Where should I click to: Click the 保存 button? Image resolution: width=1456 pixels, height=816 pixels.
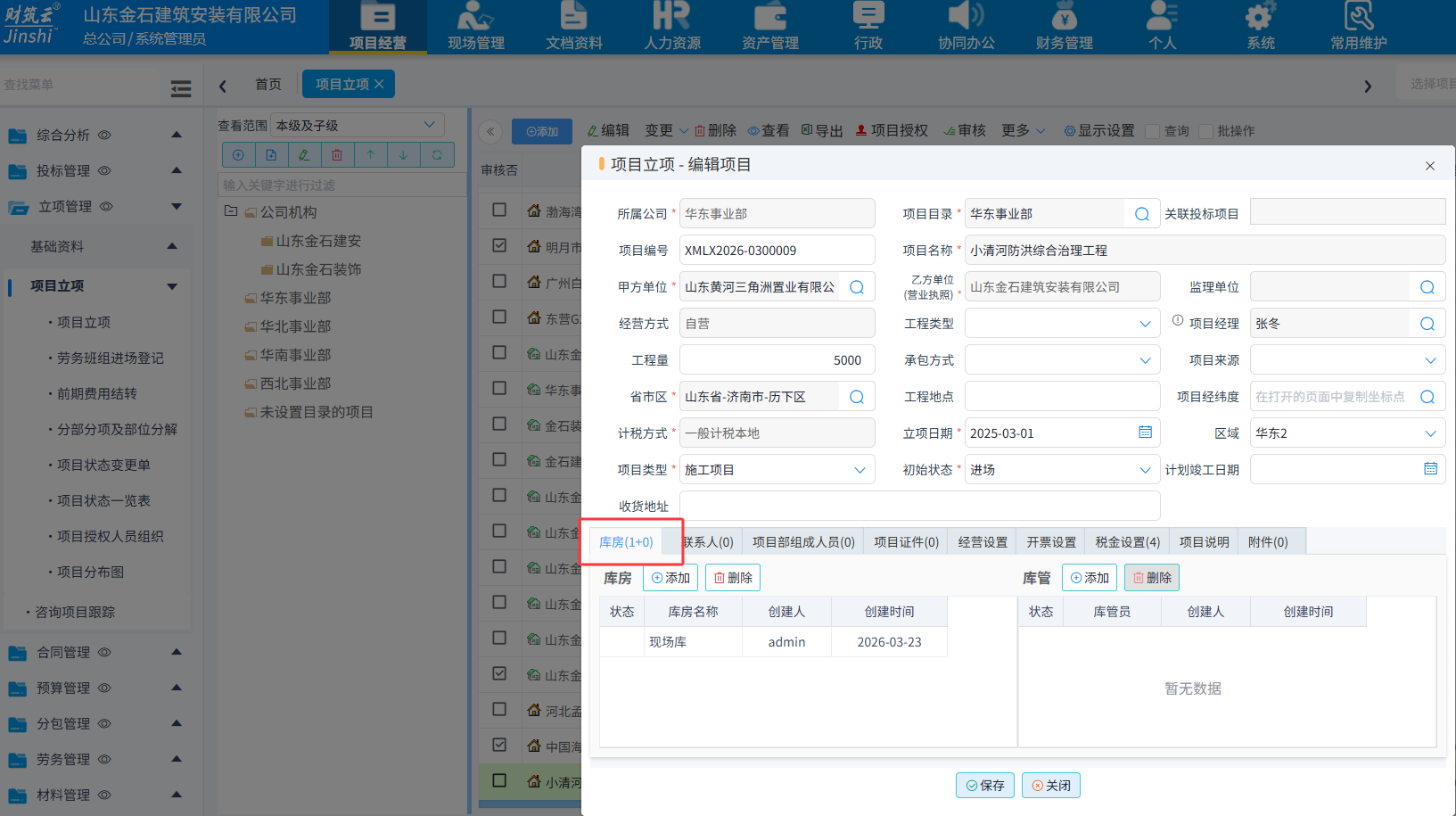985,786
